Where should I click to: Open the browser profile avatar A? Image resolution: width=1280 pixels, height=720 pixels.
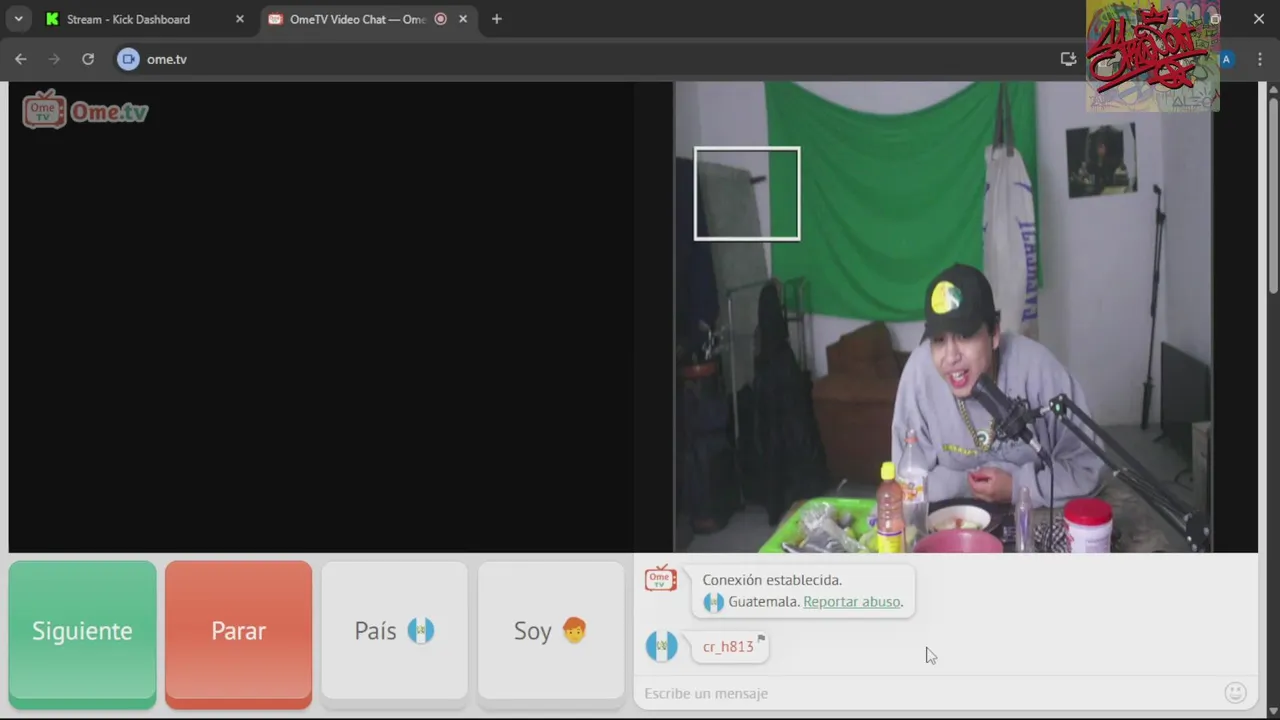(1226, 59)
